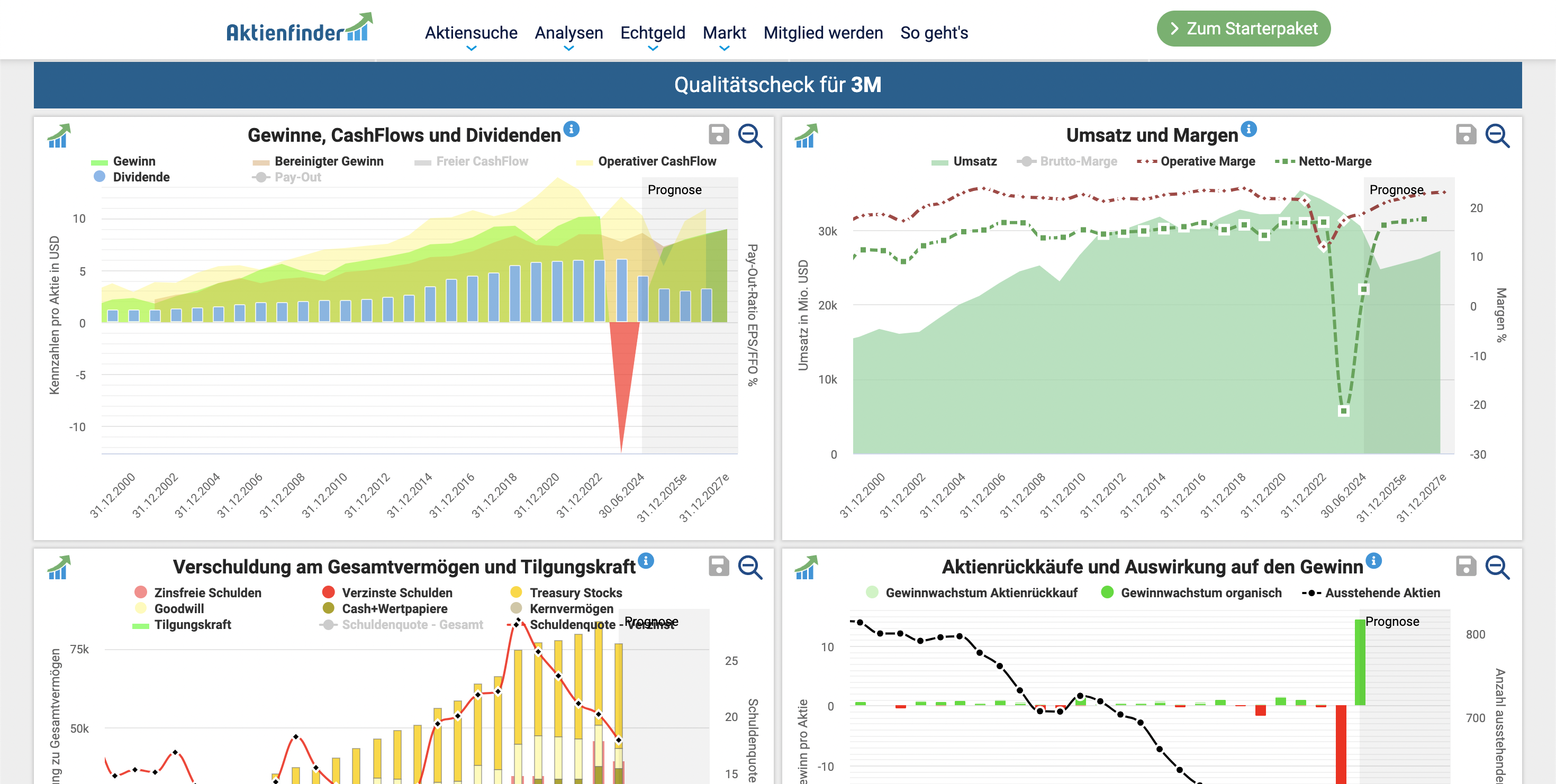Open info for Aktienrückkäufe und Auswirkung

1373,560
